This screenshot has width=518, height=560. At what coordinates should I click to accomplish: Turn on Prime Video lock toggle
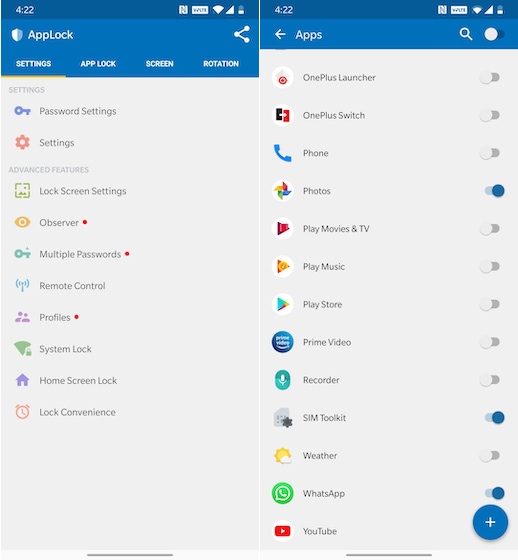[x=490, y=342]
